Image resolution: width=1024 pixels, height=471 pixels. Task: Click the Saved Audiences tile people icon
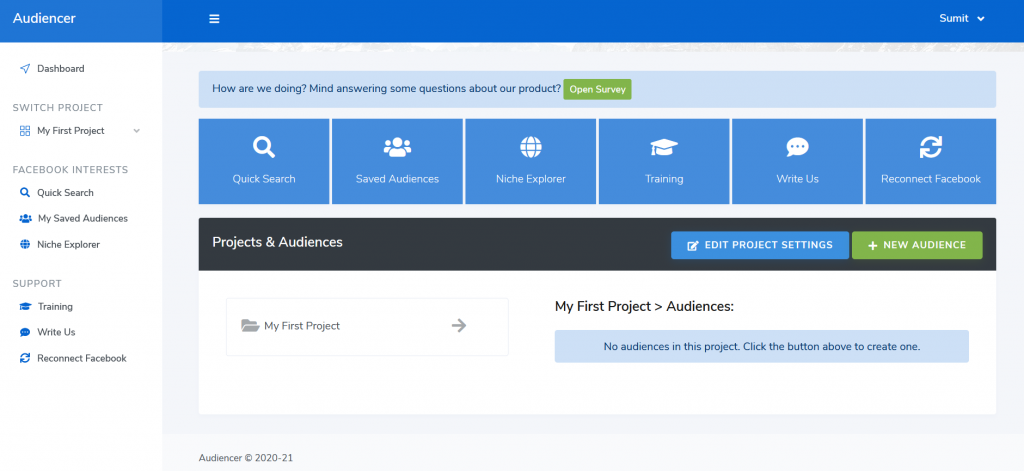coord(397,148)
